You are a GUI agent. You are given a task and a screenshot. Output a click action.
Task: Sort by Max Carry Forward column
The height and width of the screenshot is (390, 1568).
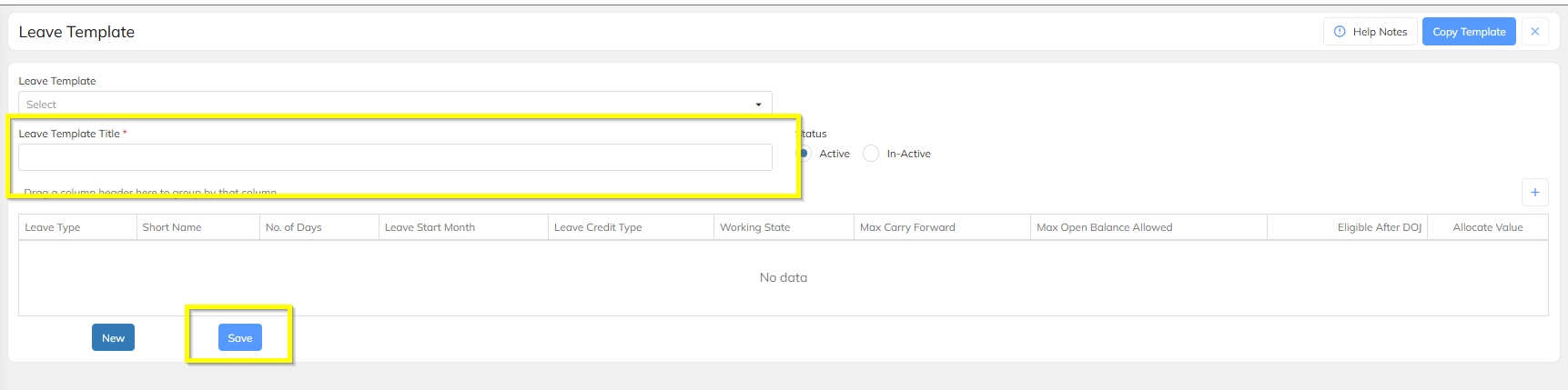[907, 227]
